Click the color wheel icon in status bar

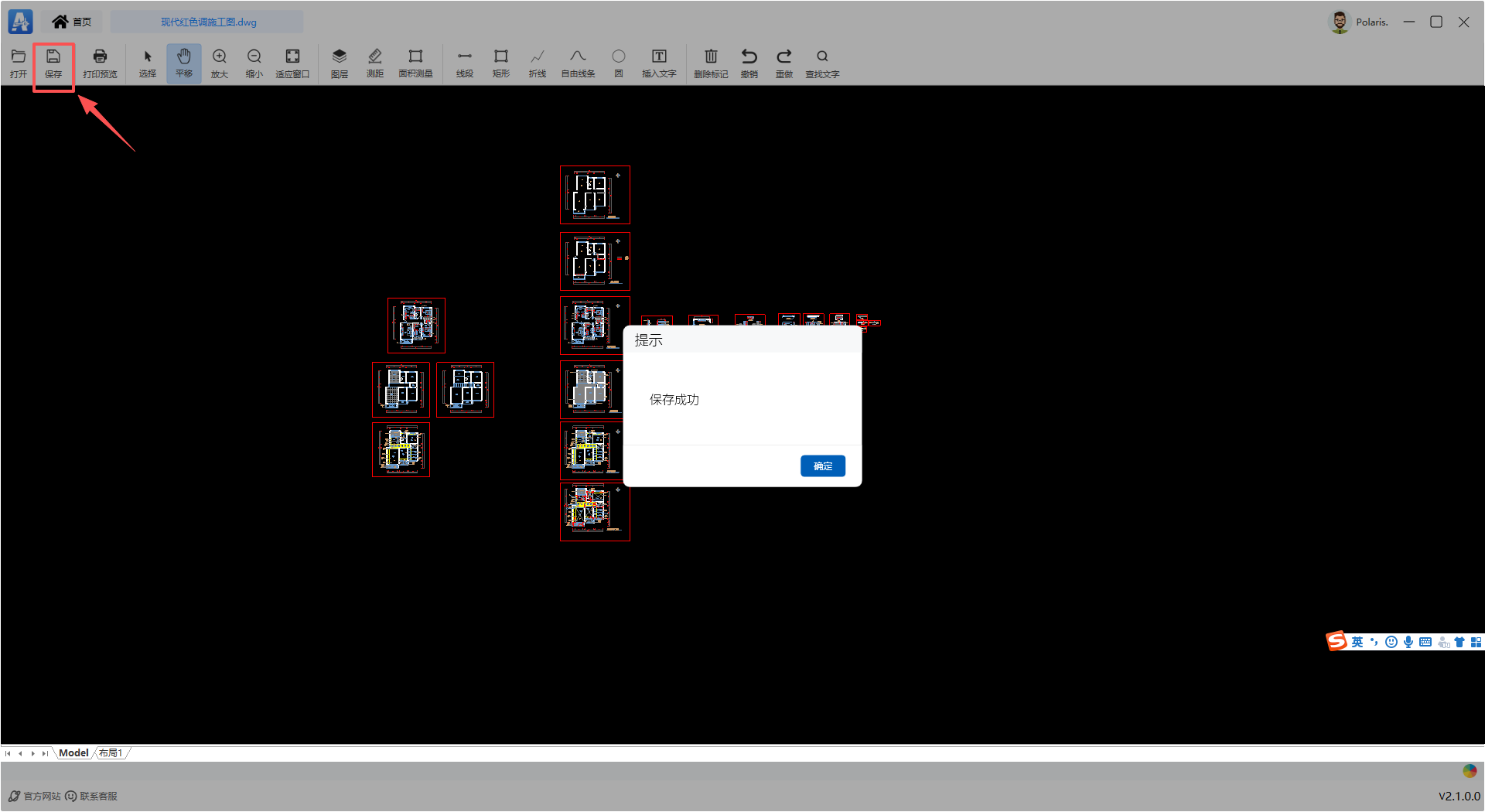tap(1470, 770)
